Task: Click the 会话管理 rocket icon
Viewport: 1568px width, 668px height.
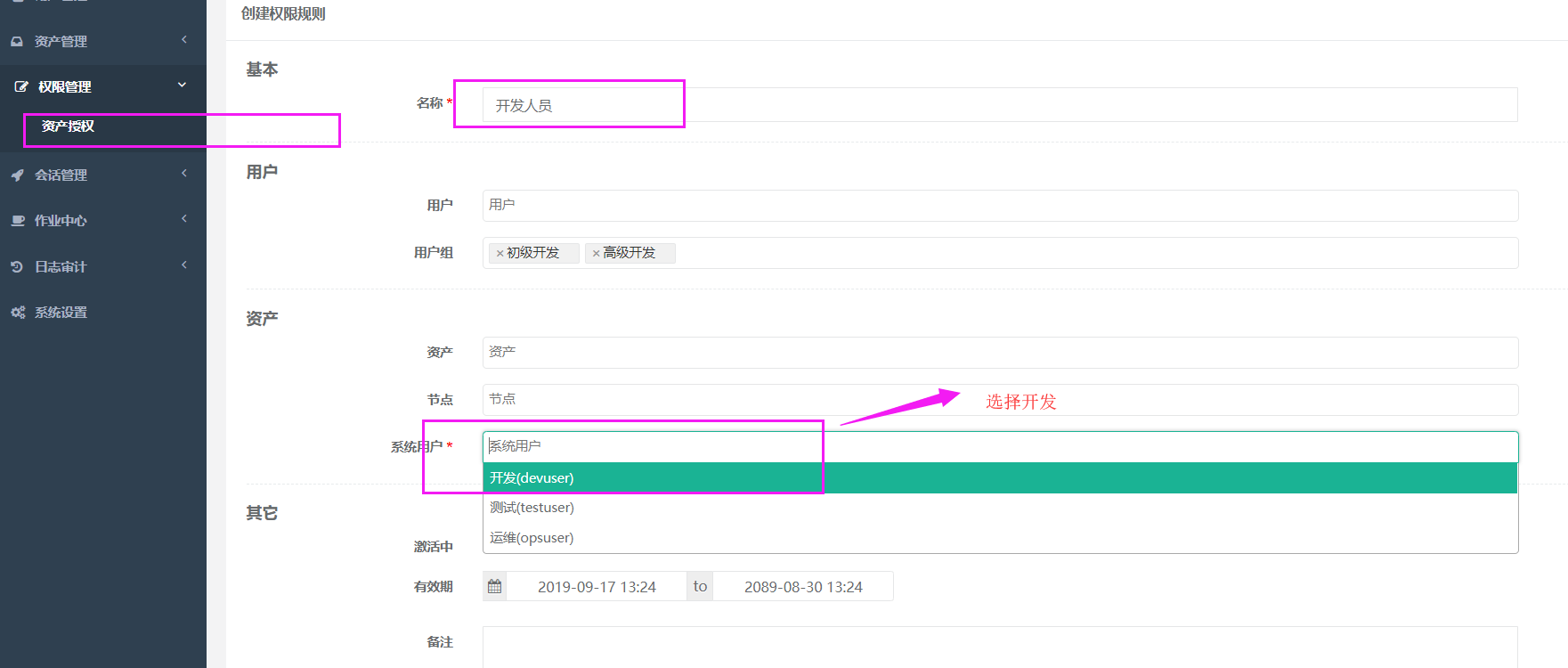Action: (x=17, y=175)
